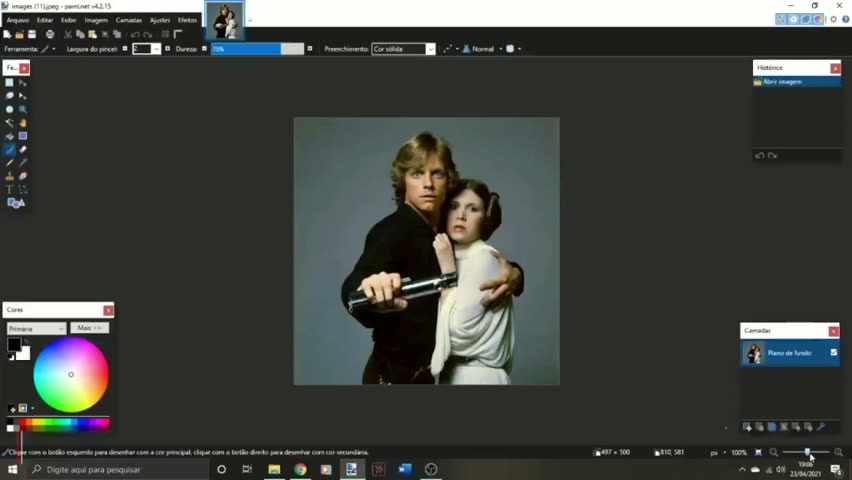Add a new layer in Camadas panel

click(x=747, y=427)
